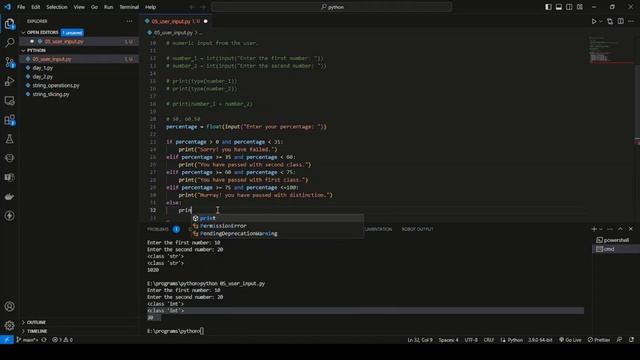Image resolution: width=640 pixels, height=360 pixels.
Task: Click Go Live in status bar
Action: [570, 340]
